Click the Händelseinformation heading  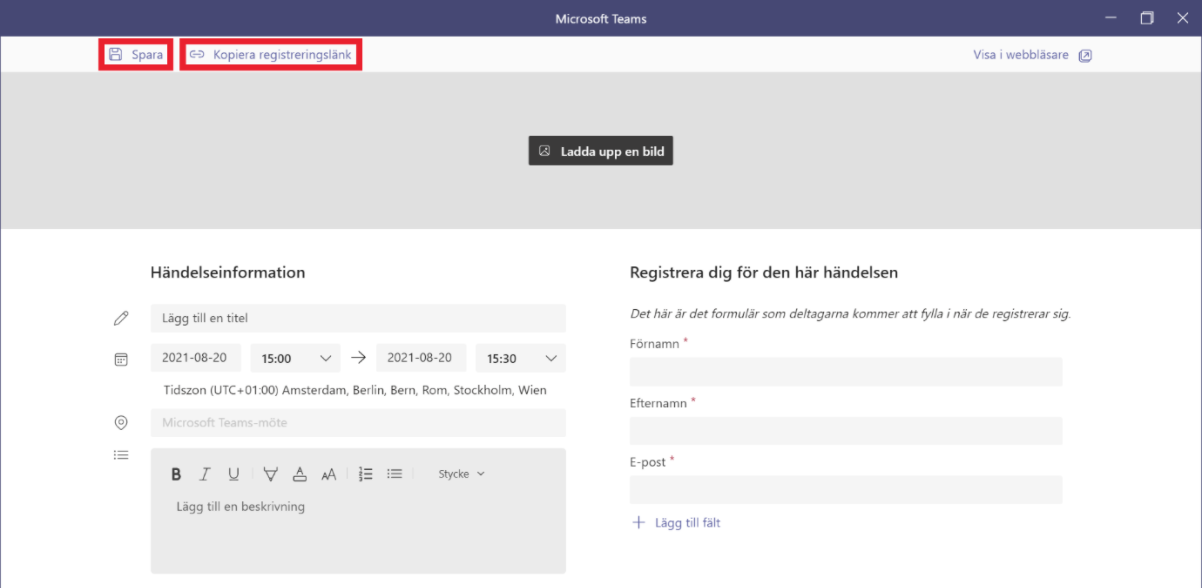click(228, 272)
